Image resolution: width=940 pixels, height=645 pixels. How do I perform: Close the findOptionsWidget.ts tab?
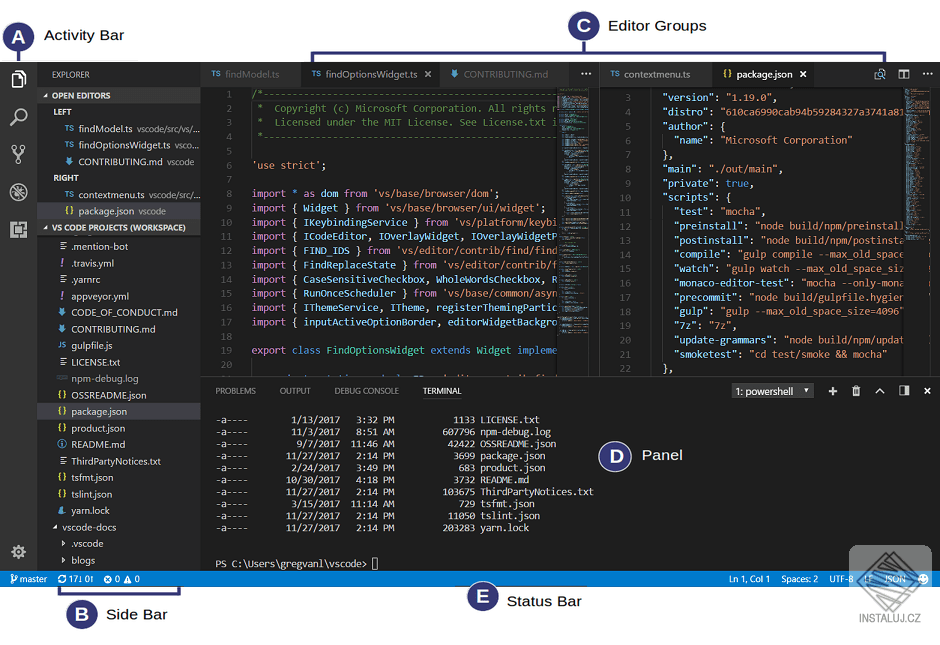(x=430, y=74)
